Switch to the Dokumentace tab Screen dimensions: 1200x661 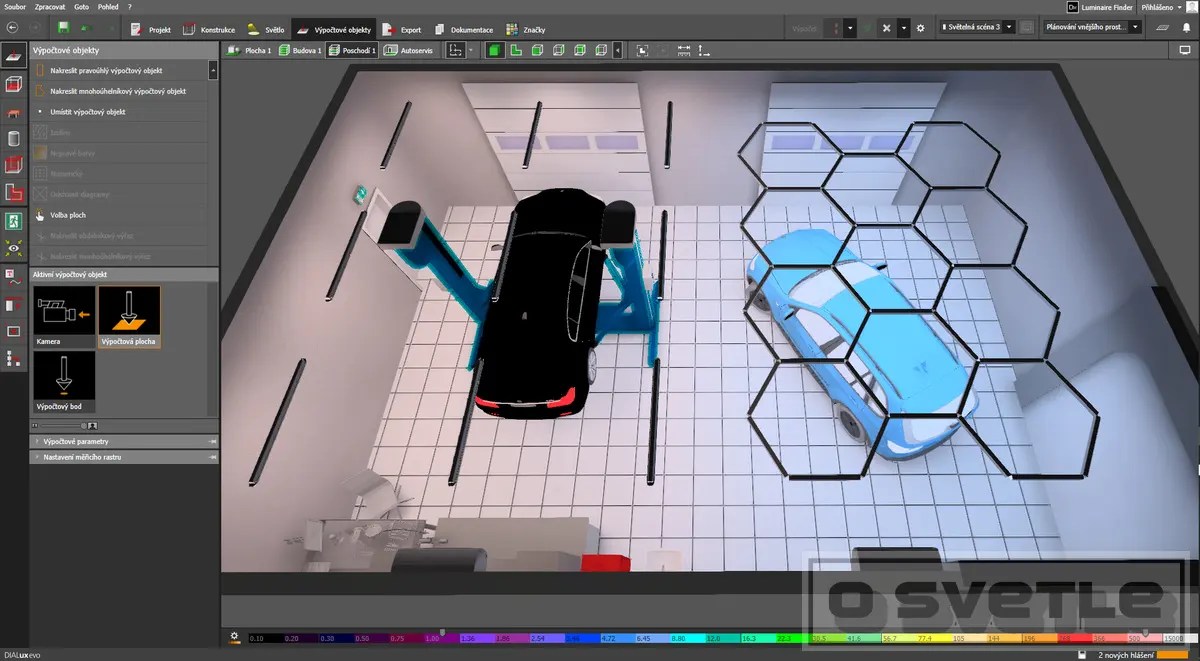click(464, 29)
